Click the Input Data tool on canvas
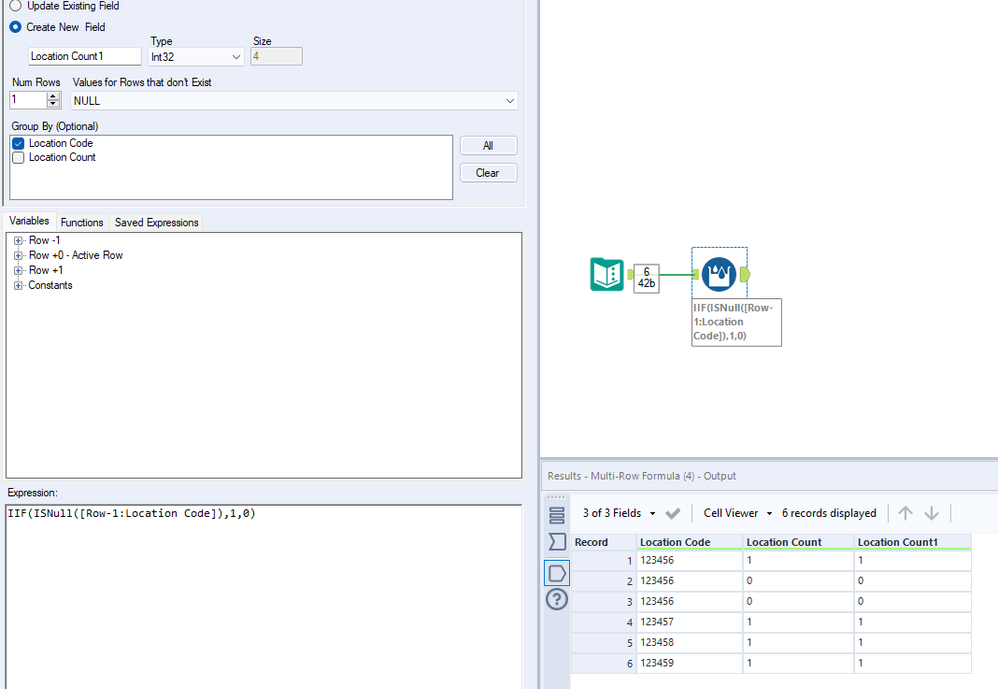This screenshot has height=689, width=998. point(607,275)
